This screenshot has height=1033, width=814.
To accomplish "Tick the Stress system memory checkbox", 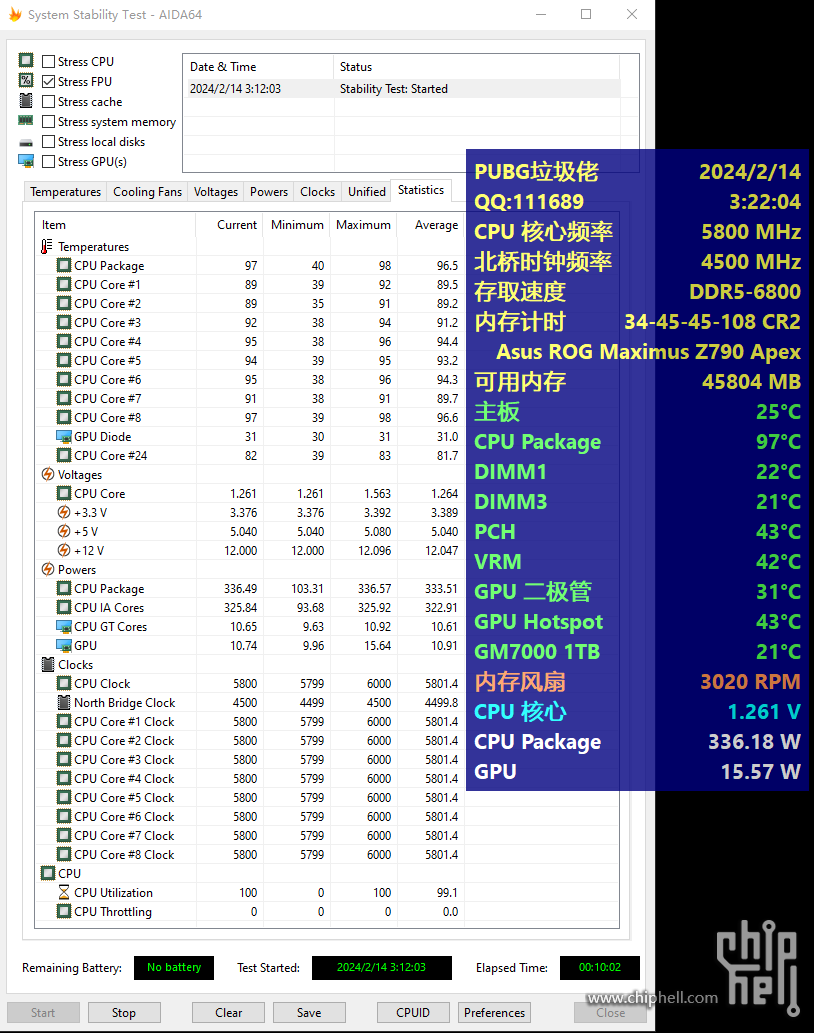I will (48, 122).
